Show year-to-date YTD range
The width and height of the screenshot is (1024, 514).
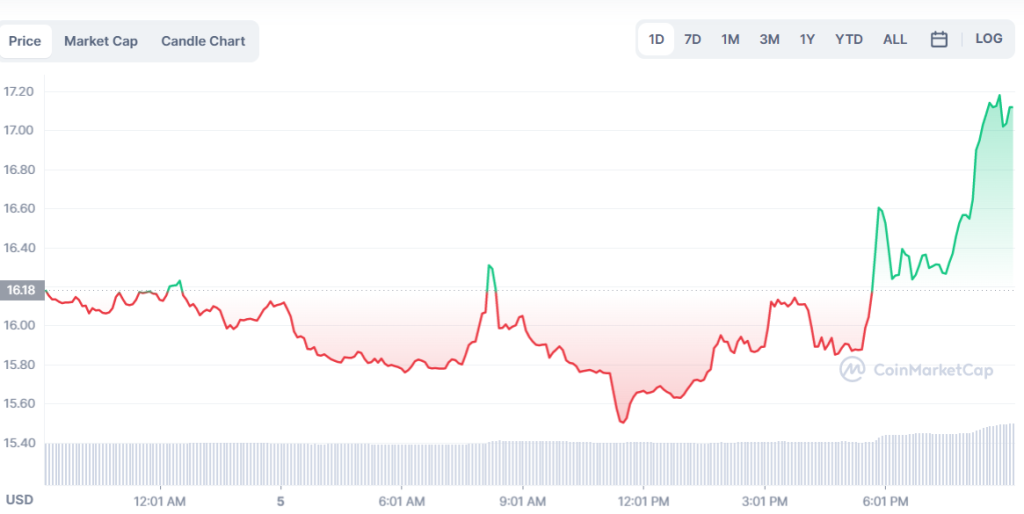(849, 39)
